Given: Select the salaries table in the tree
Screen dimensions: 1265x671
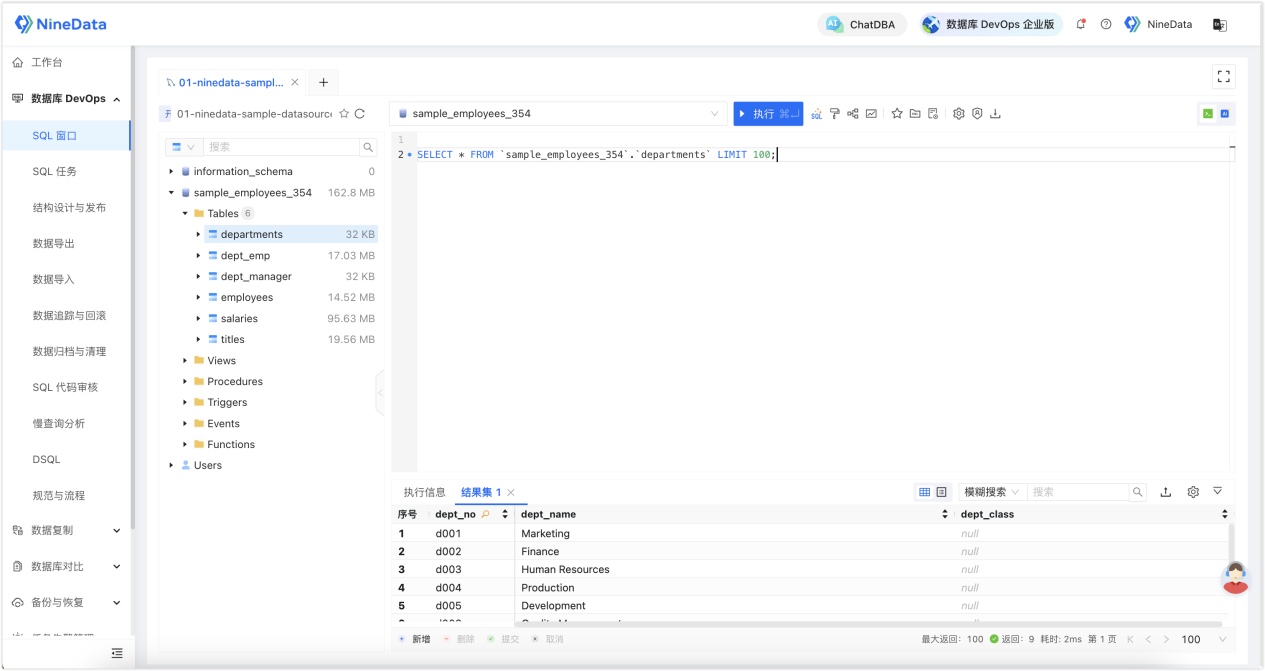Looking at the screenshot, I should coord(239,319).
